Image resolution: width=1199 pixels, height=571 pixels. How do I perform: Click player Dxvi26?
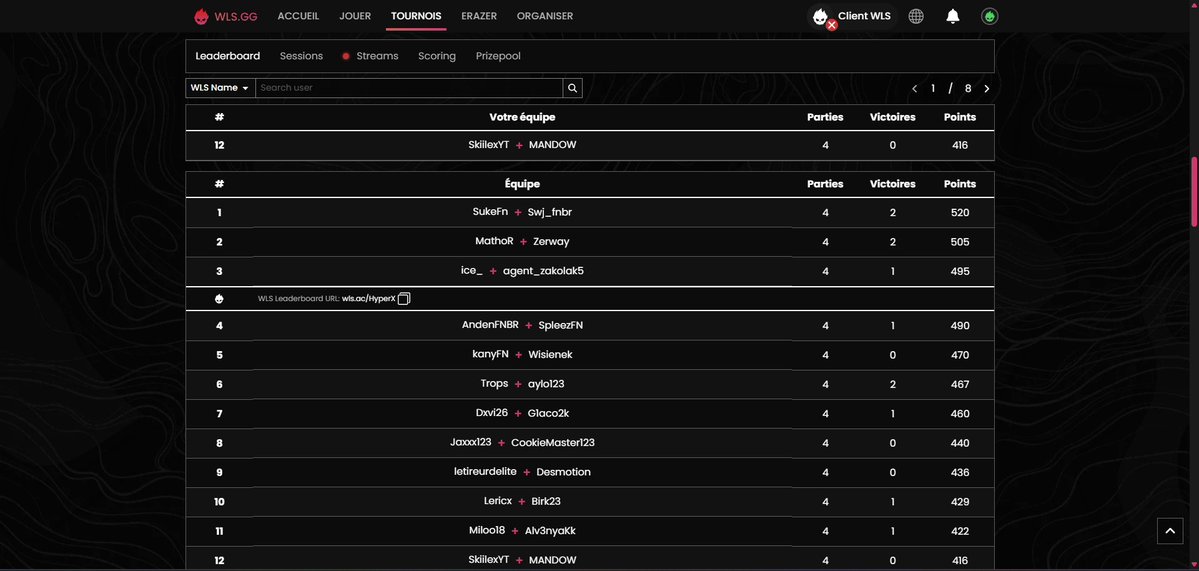(492, 413)
